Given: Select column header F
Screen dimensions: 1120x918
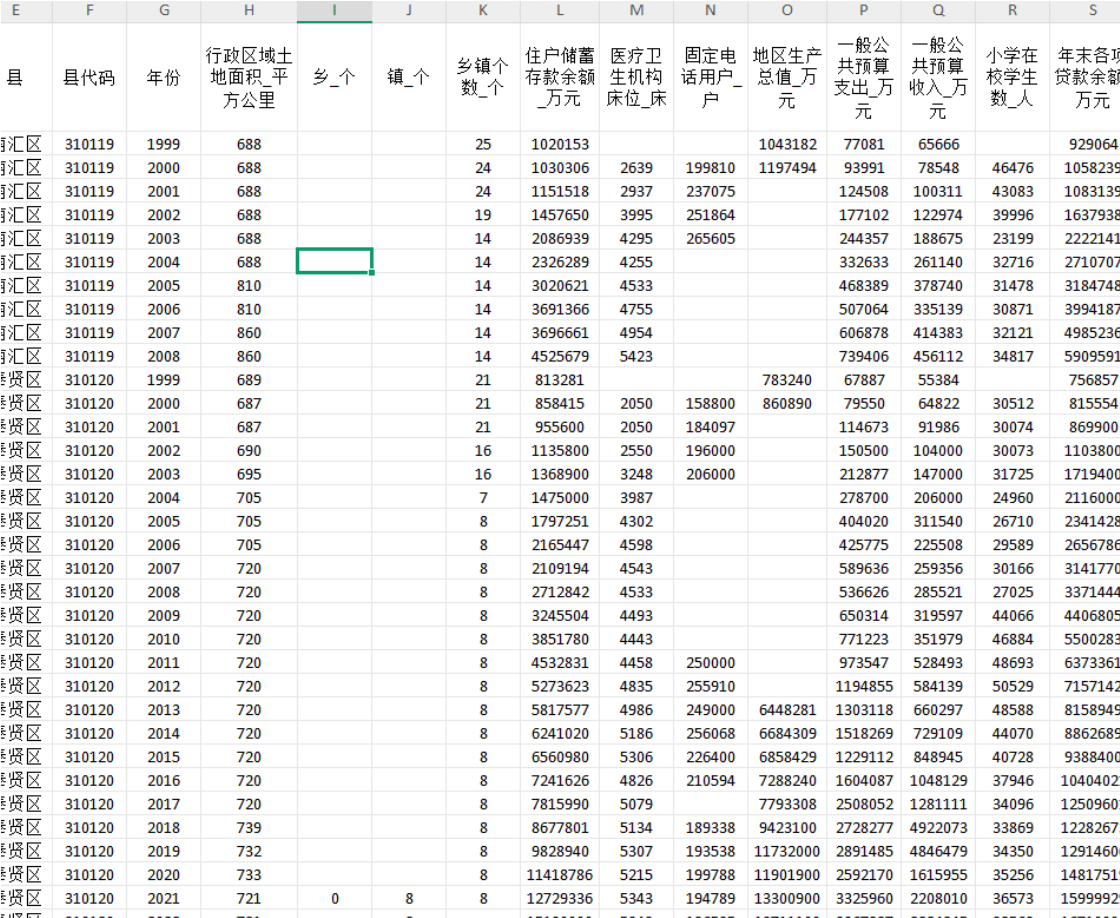Looking at the screenshot, I should (89, 11).
